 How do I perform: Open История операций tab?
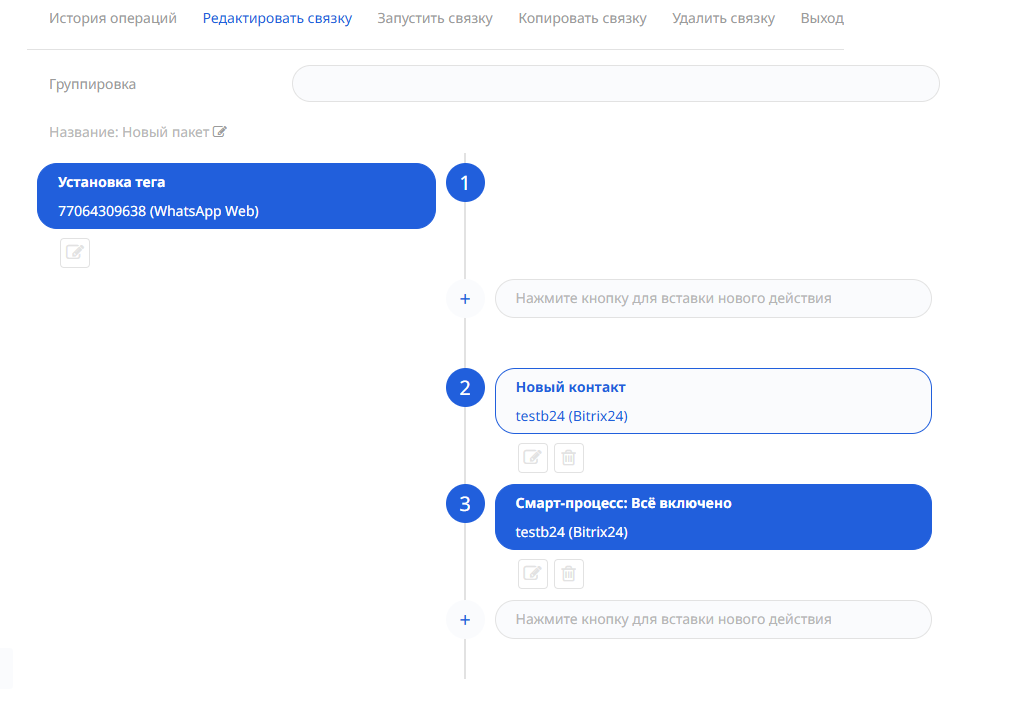[x=113, y=19]
